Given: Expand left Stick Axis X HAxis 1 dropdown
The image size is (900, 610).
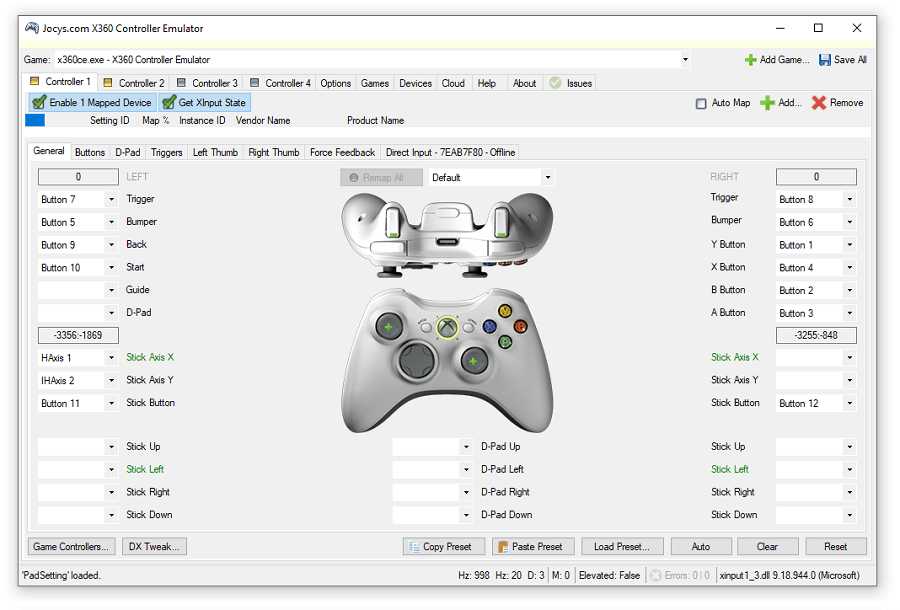Looking at the screenshot, I should coord(111,358).
